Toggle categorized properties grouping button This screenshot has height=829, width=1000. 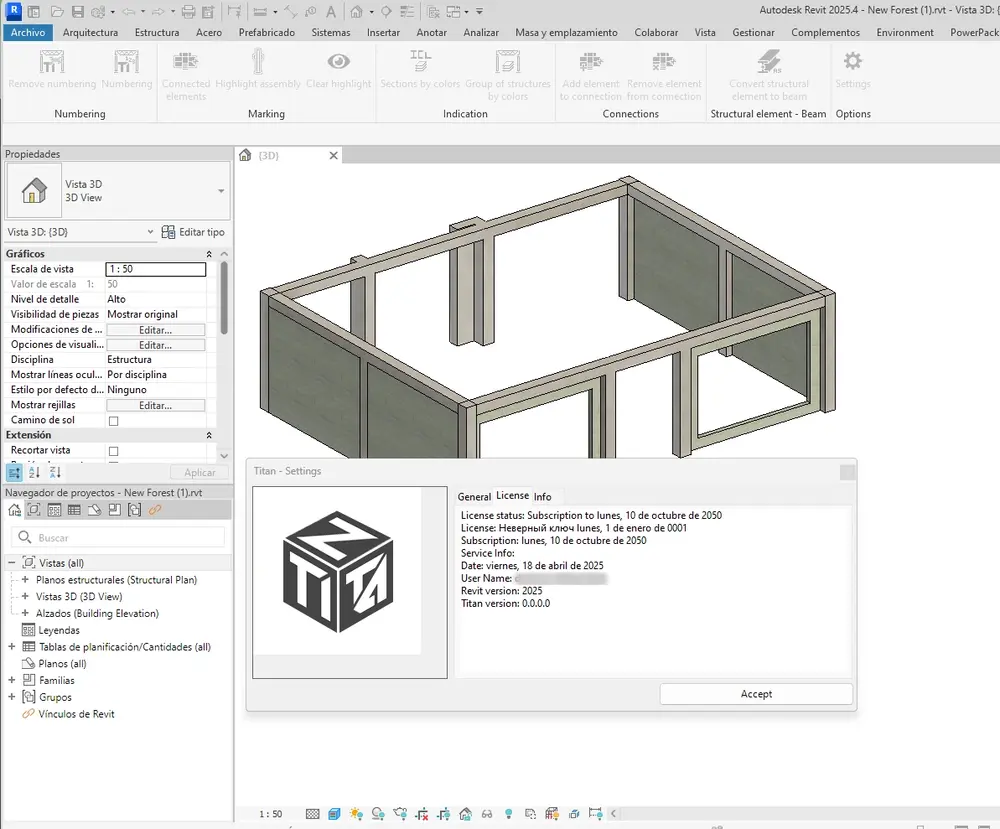14,473
